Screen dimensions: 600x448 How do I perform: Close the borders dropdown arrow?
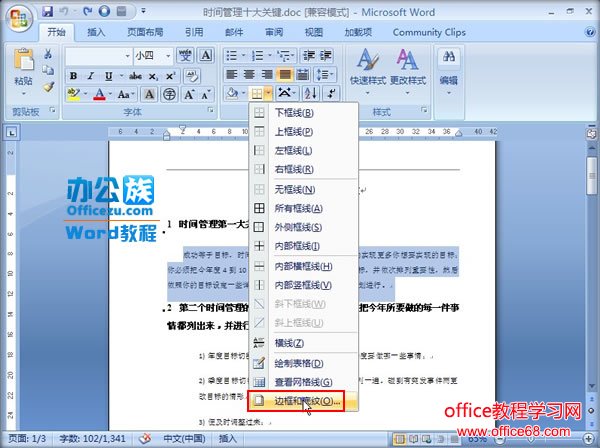pos(269,93)
